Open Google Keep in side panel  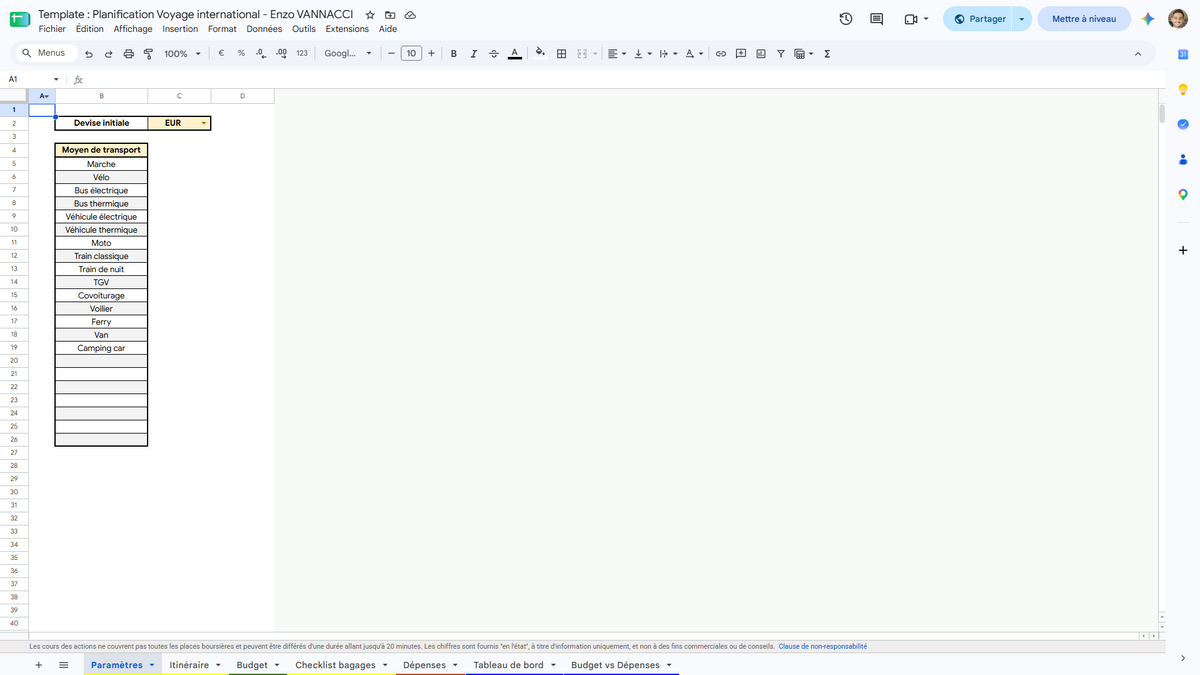point(1183,90)
